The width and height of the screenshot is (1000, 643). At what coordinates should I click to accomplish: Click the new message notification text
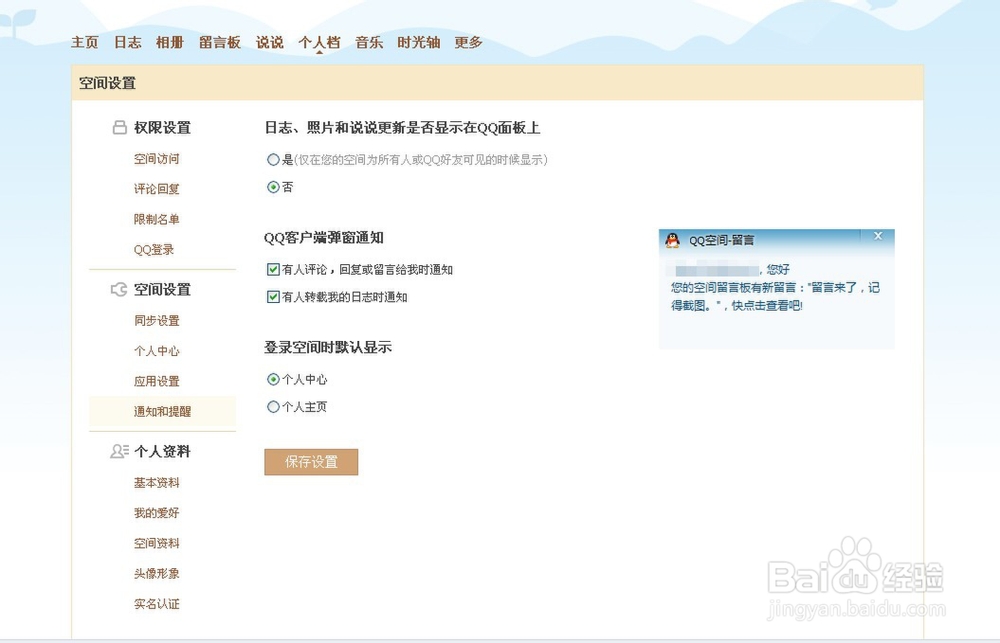pos(774,296)
